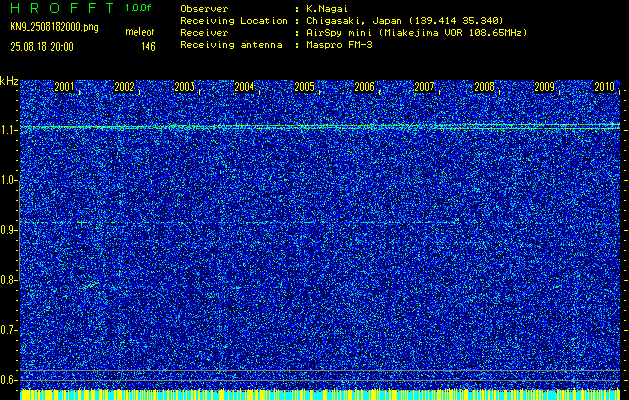This screenshot has height=400, width=629.
Task: Click time marker 2010
Action: [605, 87]
